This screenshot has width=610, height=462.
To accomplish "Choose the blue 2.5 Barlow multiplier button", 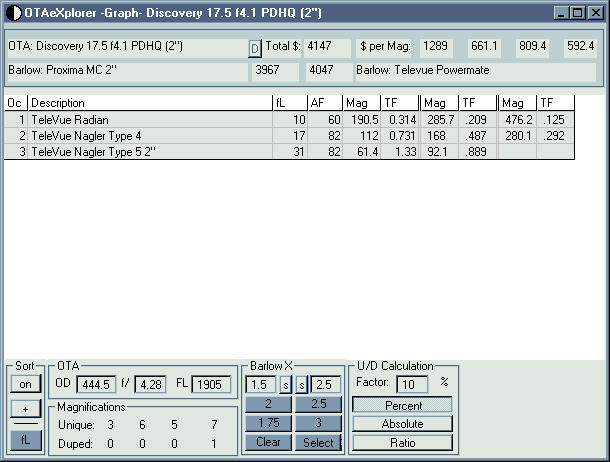I will pyautogui.click(x=318, y=404).
